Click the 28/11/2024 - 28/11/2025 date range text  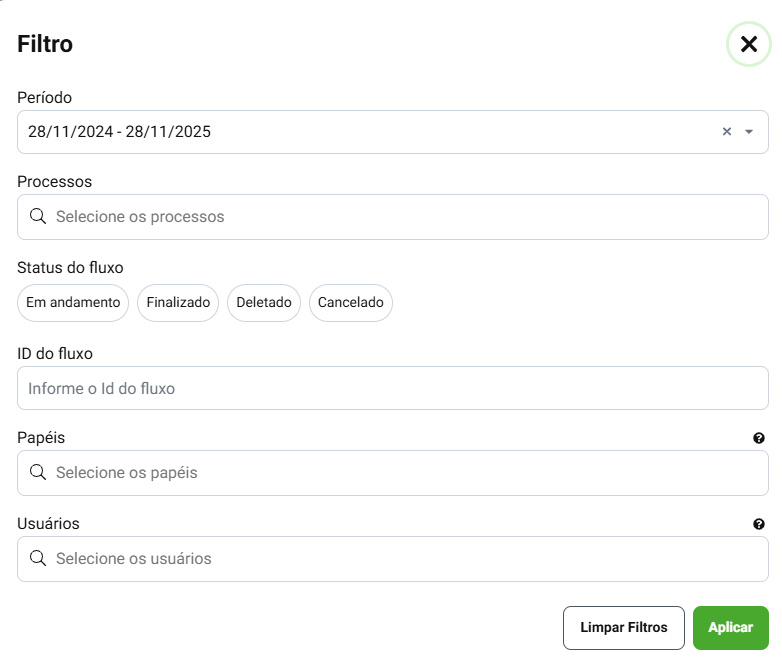(120, 132)
